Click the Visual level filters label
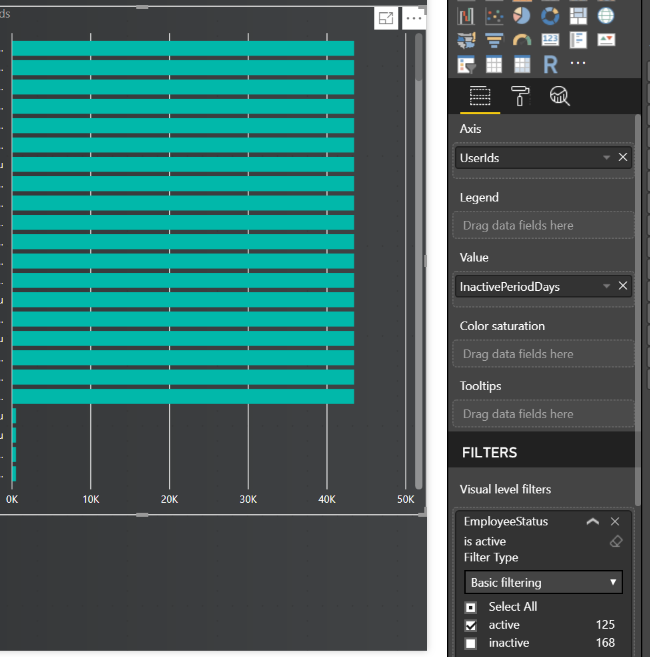Image resolution: width=650 pixels, height=657 pixels. click(x=505, y=489)
